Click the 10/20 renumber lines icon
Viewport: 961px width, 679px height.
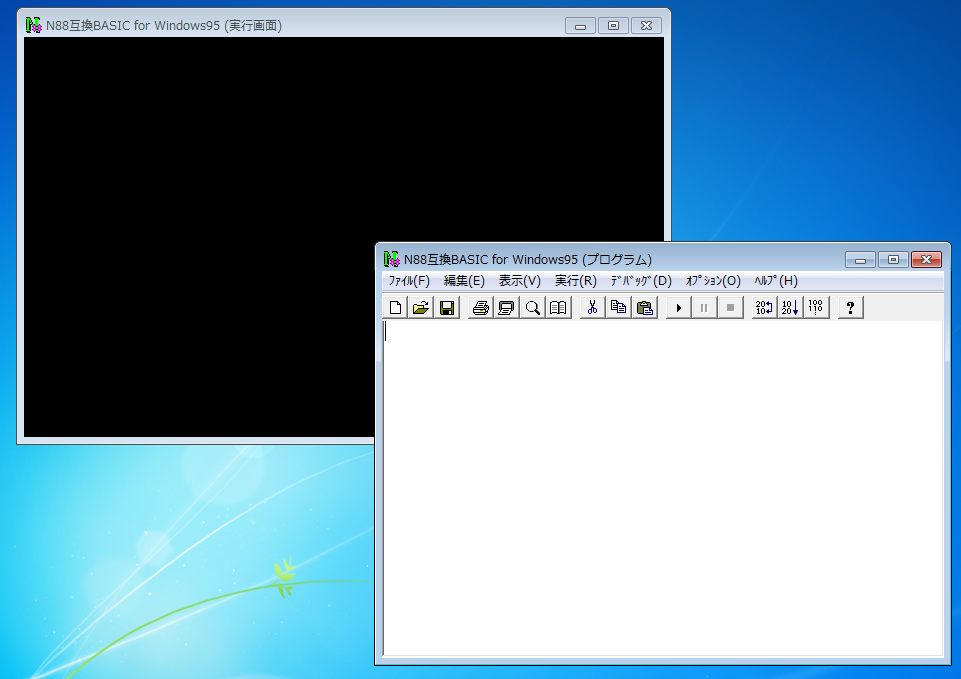coord(790,308)
